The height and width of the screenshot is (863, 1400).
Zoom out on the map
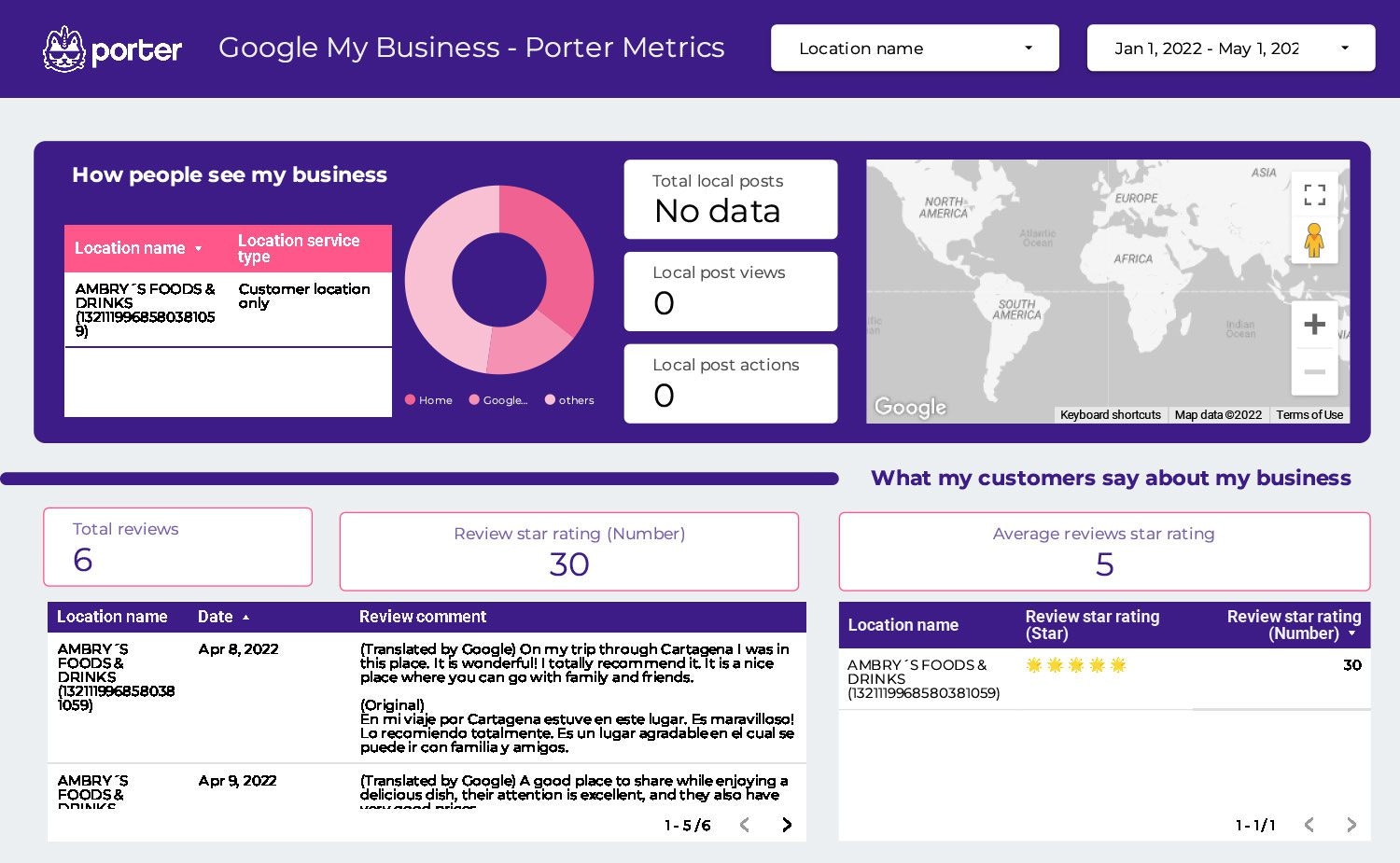[1314, 371]
